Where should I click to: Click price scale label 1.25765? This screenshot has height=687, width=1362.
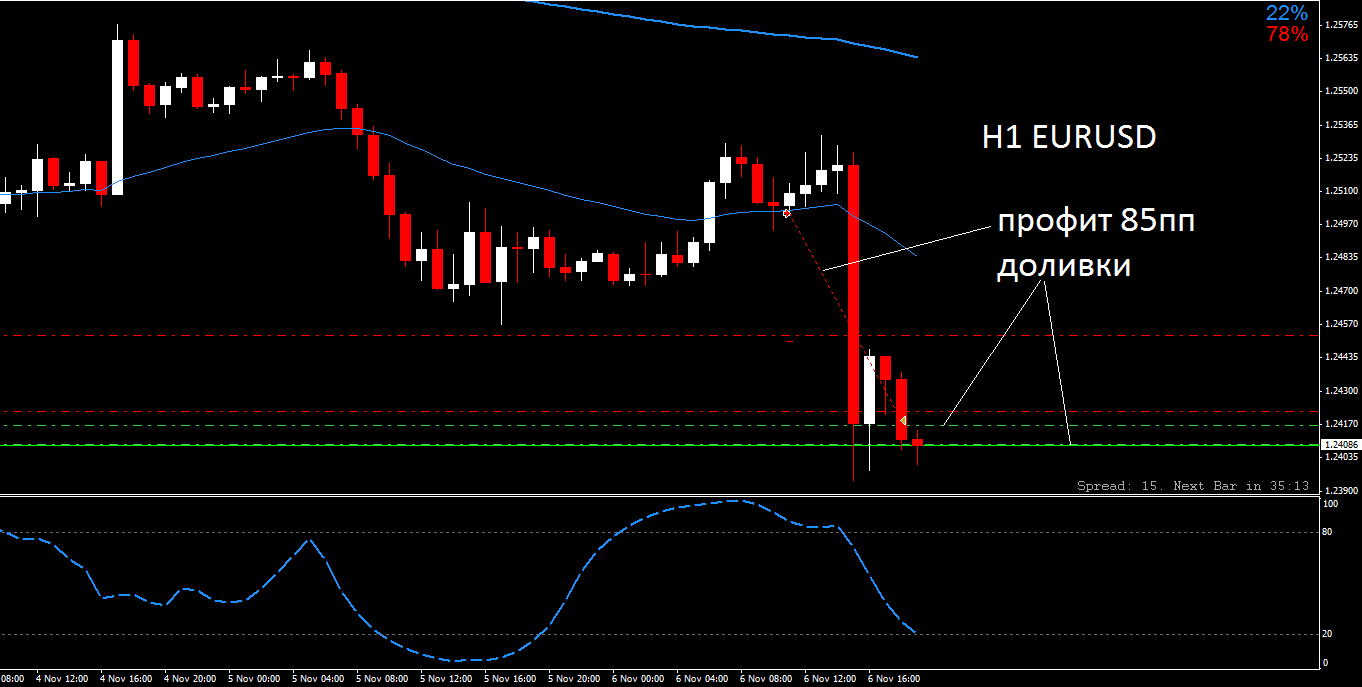(1340, 24)
